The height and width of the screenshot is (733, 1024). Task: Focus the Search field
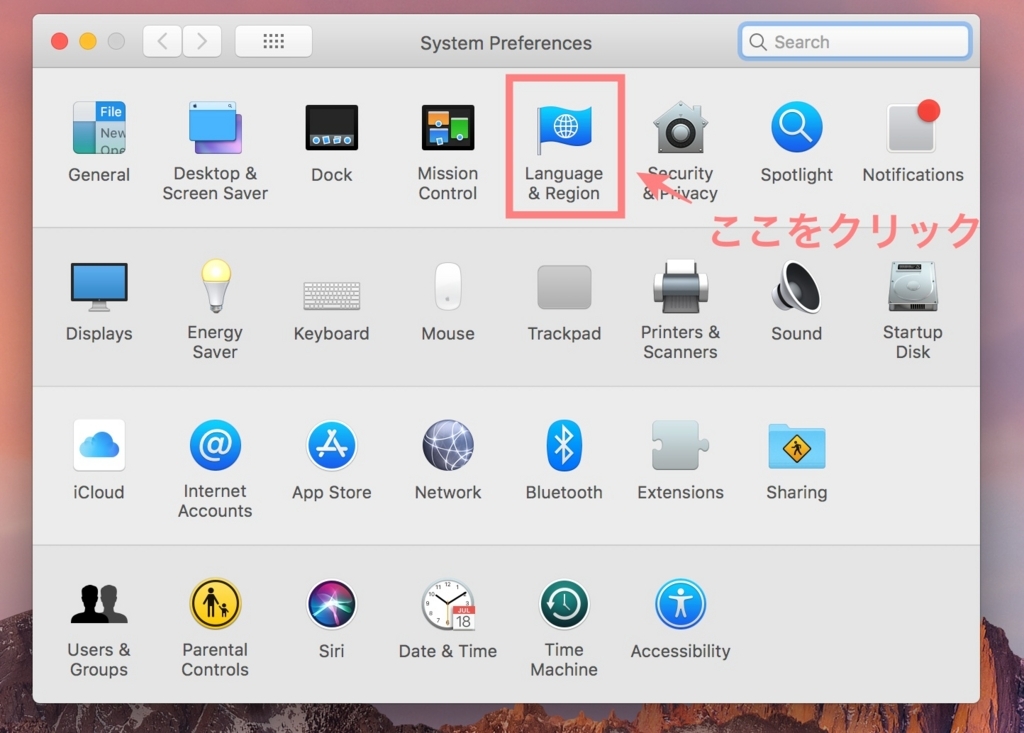[x=855, y=42]
